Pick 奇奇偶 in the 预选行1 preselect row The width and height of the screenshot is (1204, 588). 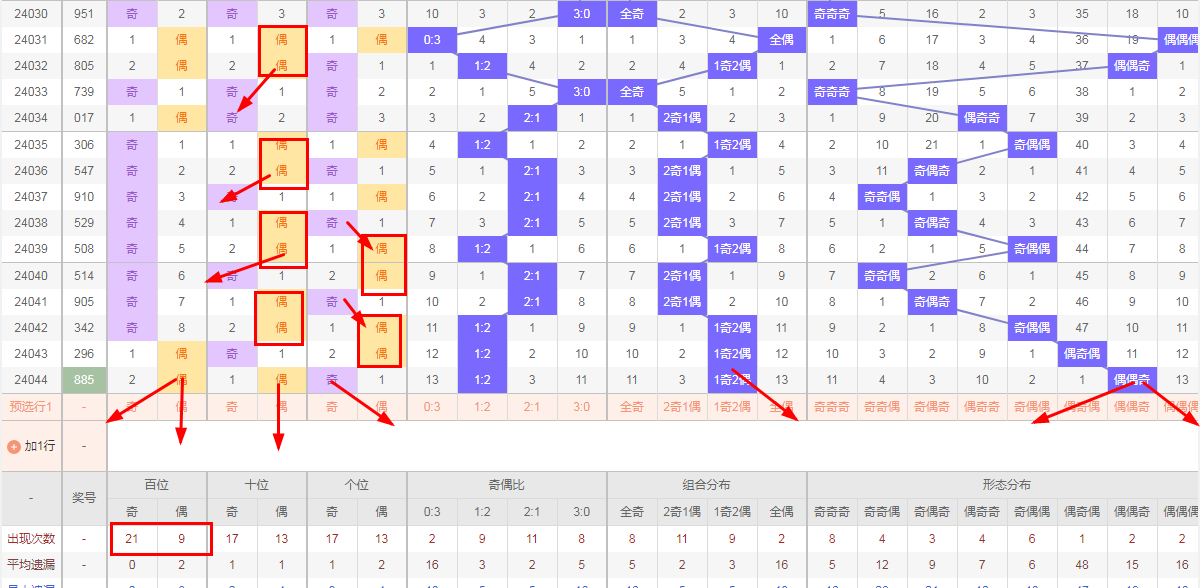[x=882, y=407]
